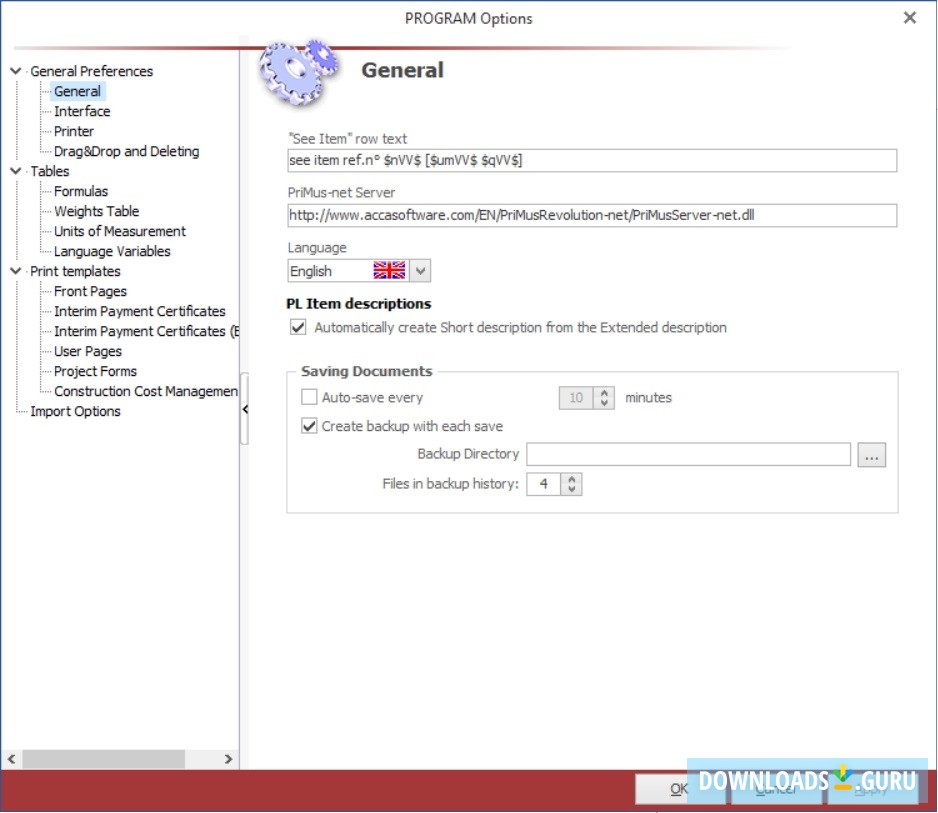Viewport: 938px width, 813px height.
Task: Open Front Pages print templates
Action: click(90, 291)
